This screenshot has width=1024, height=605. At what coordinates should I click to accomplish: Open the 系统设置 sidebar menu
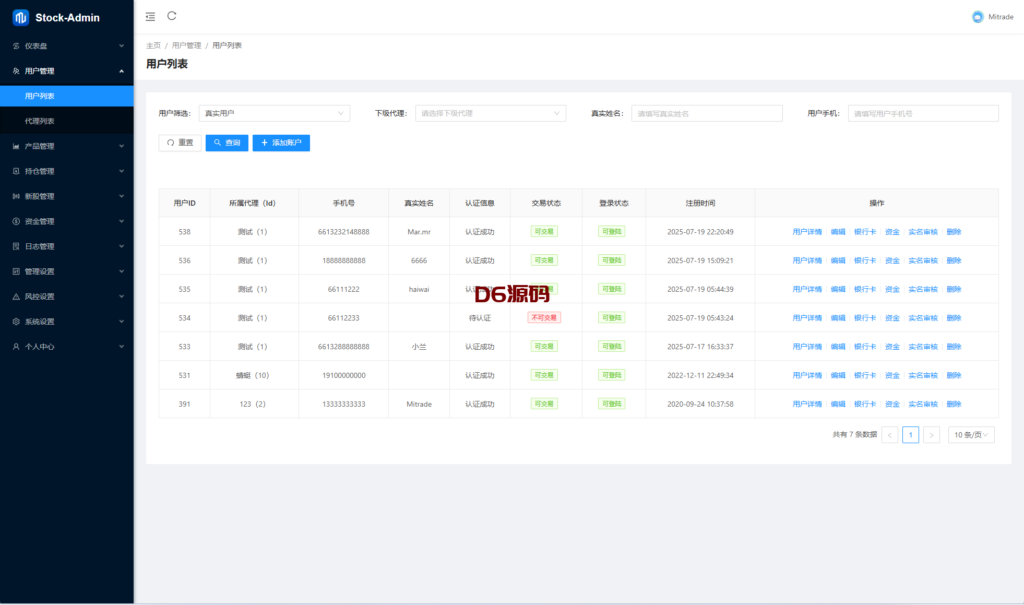(66, 321)
